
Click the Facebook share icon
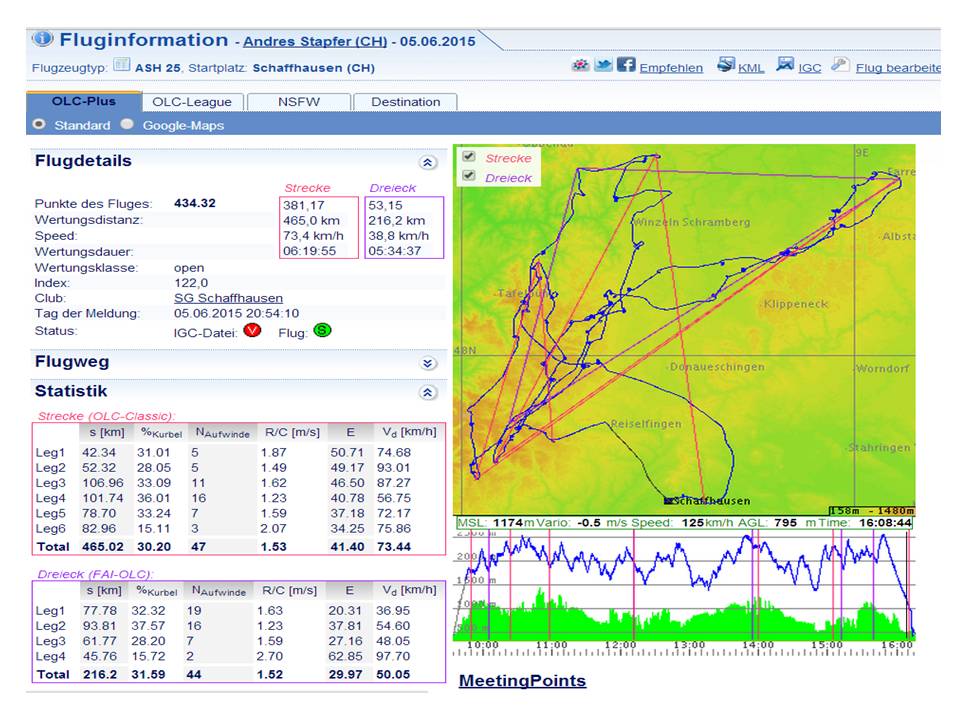coord(626,66)
